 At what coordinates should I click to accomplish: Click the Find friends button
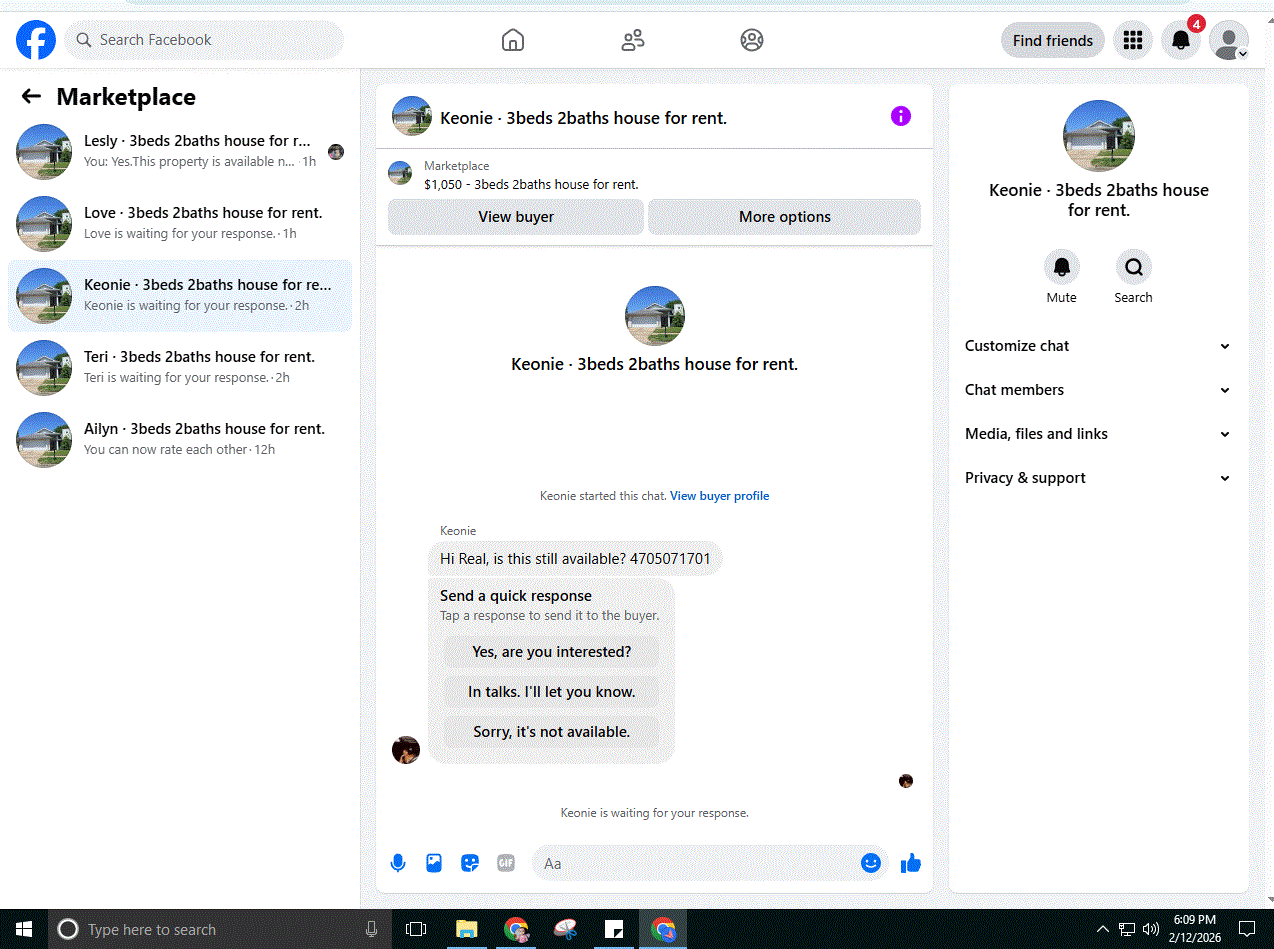(1052, 40)
